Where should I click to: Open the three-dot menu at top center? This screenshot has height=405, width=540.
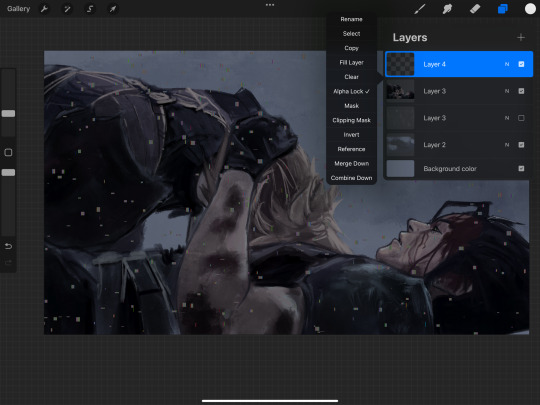click(270, 5)
